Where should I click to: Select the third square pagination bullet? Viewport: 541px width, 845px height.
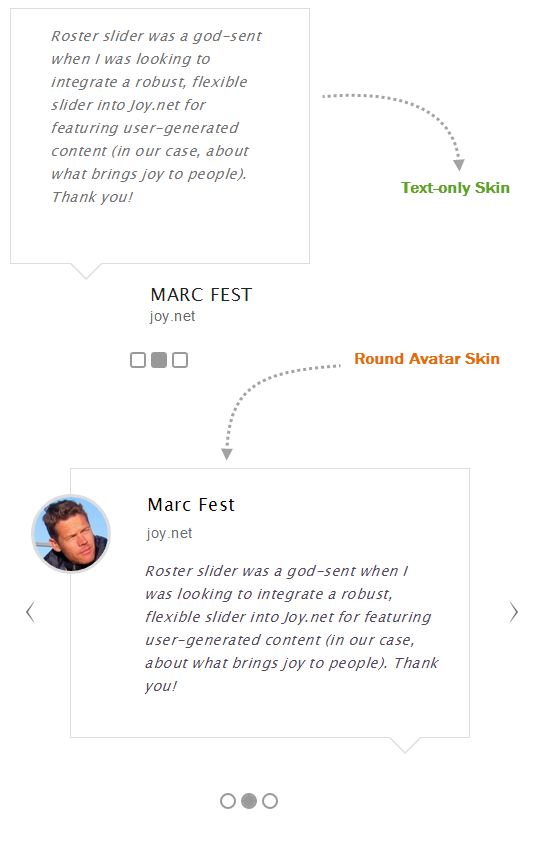[x=180, y=359]
